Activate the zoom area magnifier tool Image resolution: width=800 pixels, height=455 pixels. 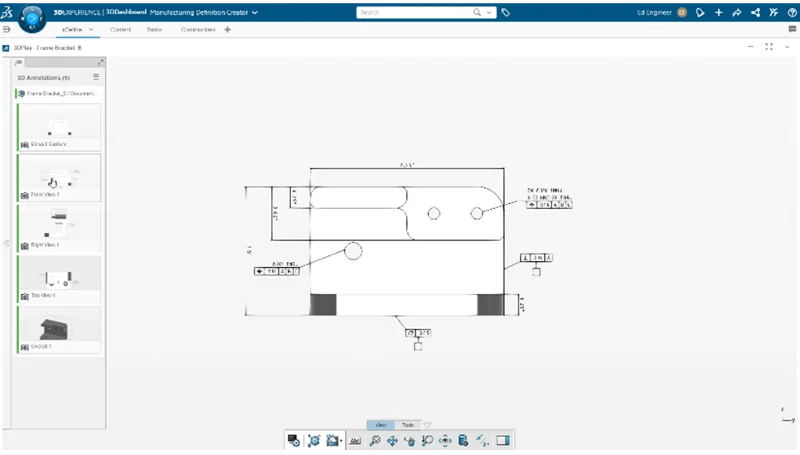427,440
